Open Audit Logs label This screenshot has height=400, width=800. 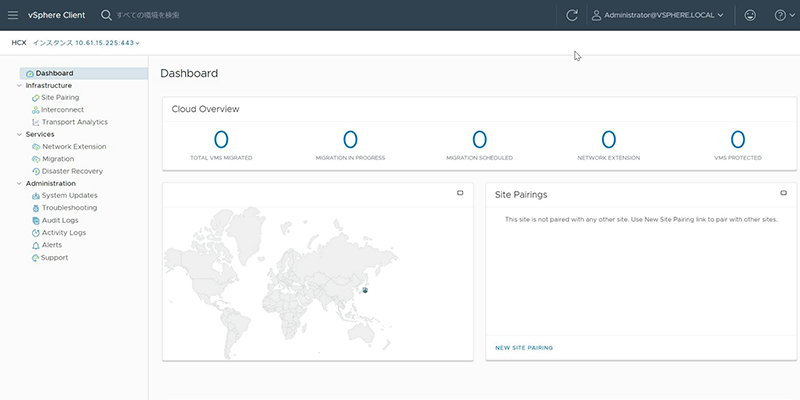[x=60, y=220]
